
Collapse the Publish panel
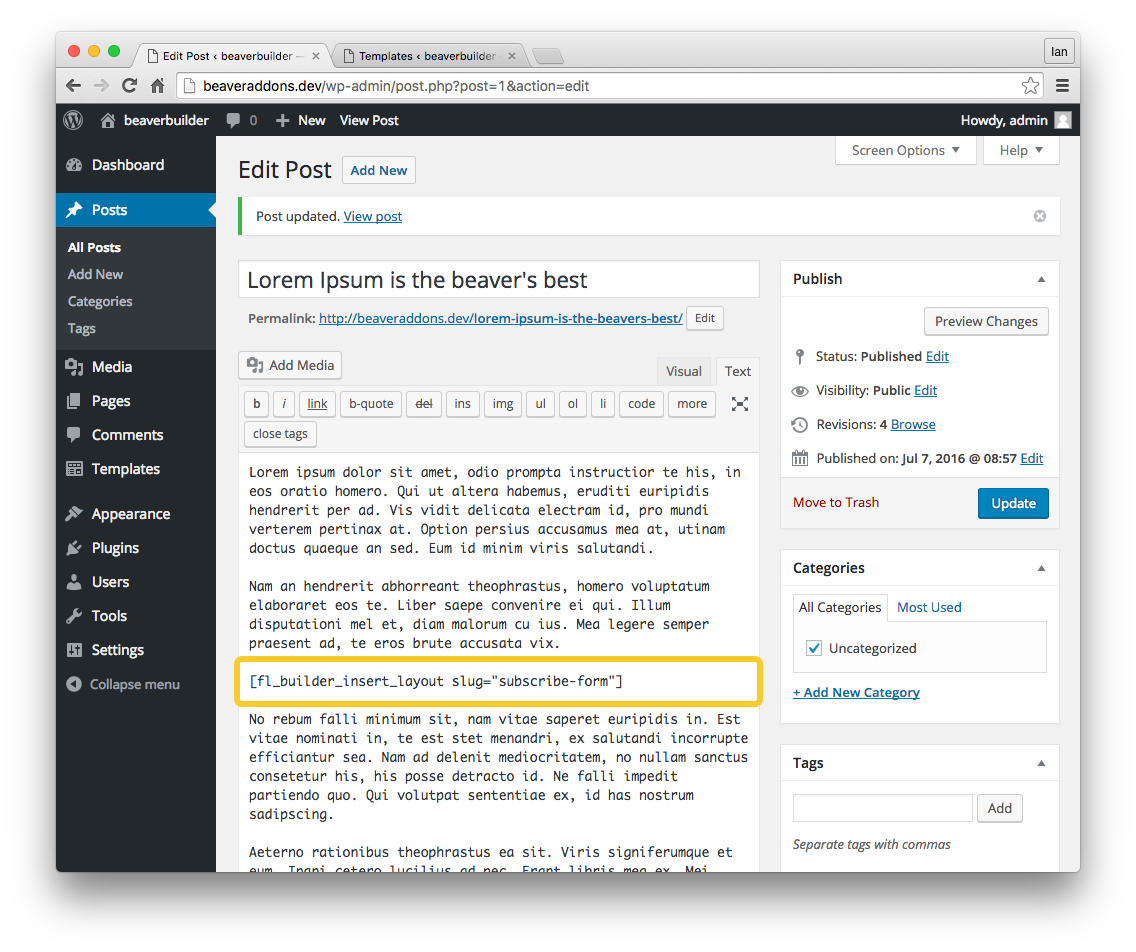(1041, 280)
